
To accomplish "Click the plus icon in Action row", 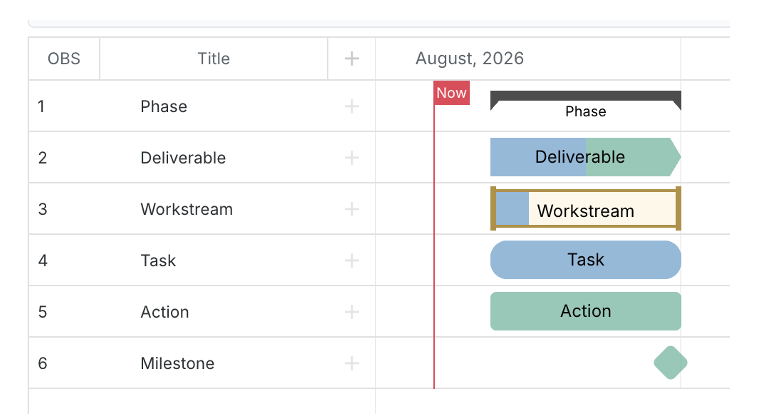I will tap(352, 312).
